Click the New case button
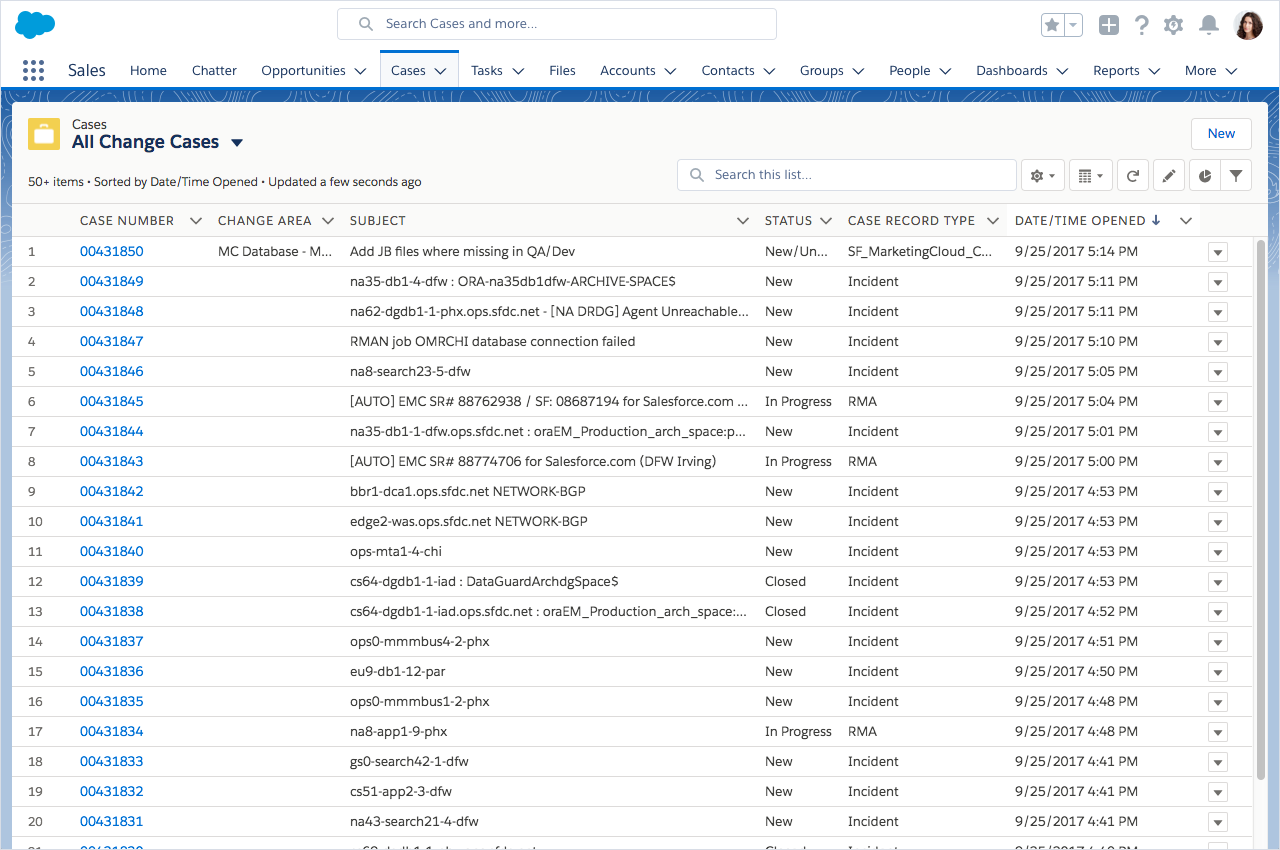This screenshot has width=1280, height=850. (x=1221, y=134)
